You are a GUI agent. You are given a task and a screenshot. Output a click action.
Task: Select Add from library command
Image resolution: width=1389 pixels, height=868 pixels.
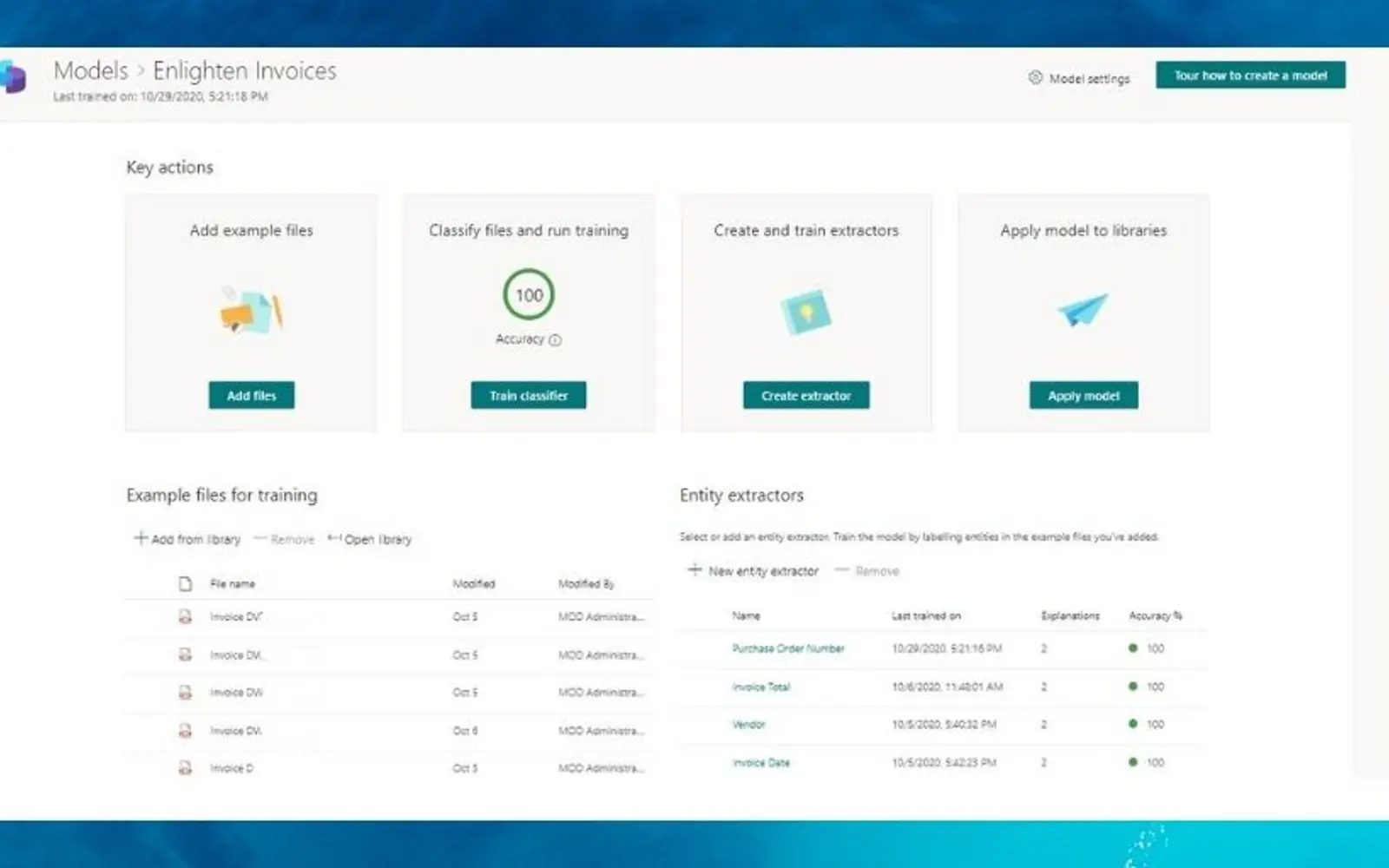coord(187,539)
